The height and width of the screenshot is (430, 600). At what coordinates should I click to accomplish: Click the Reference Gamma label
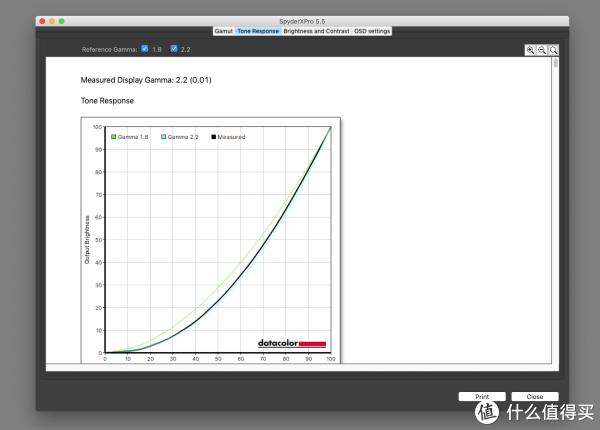109,49
